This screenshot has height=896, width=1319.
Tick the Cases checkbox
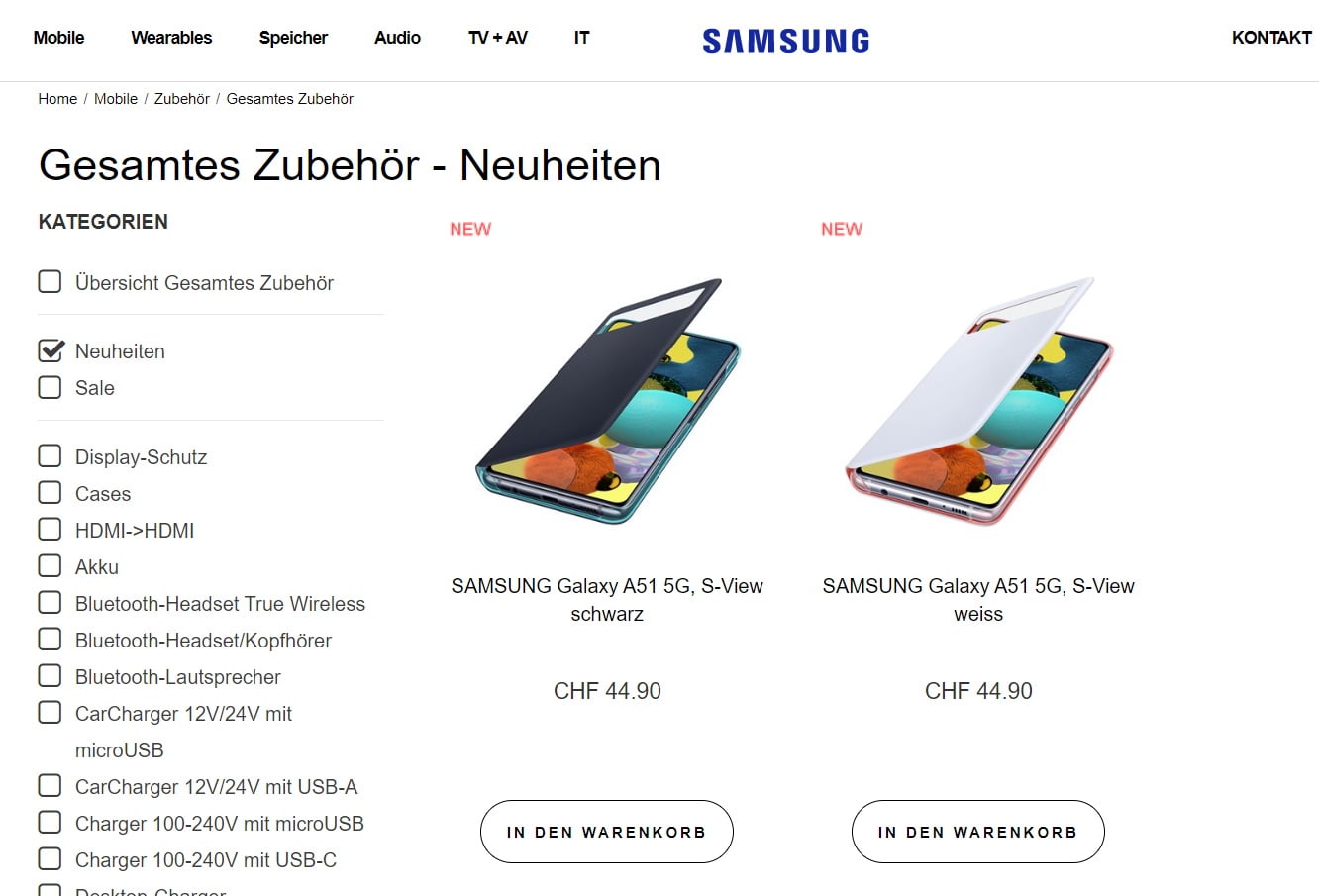coord(50,493)
